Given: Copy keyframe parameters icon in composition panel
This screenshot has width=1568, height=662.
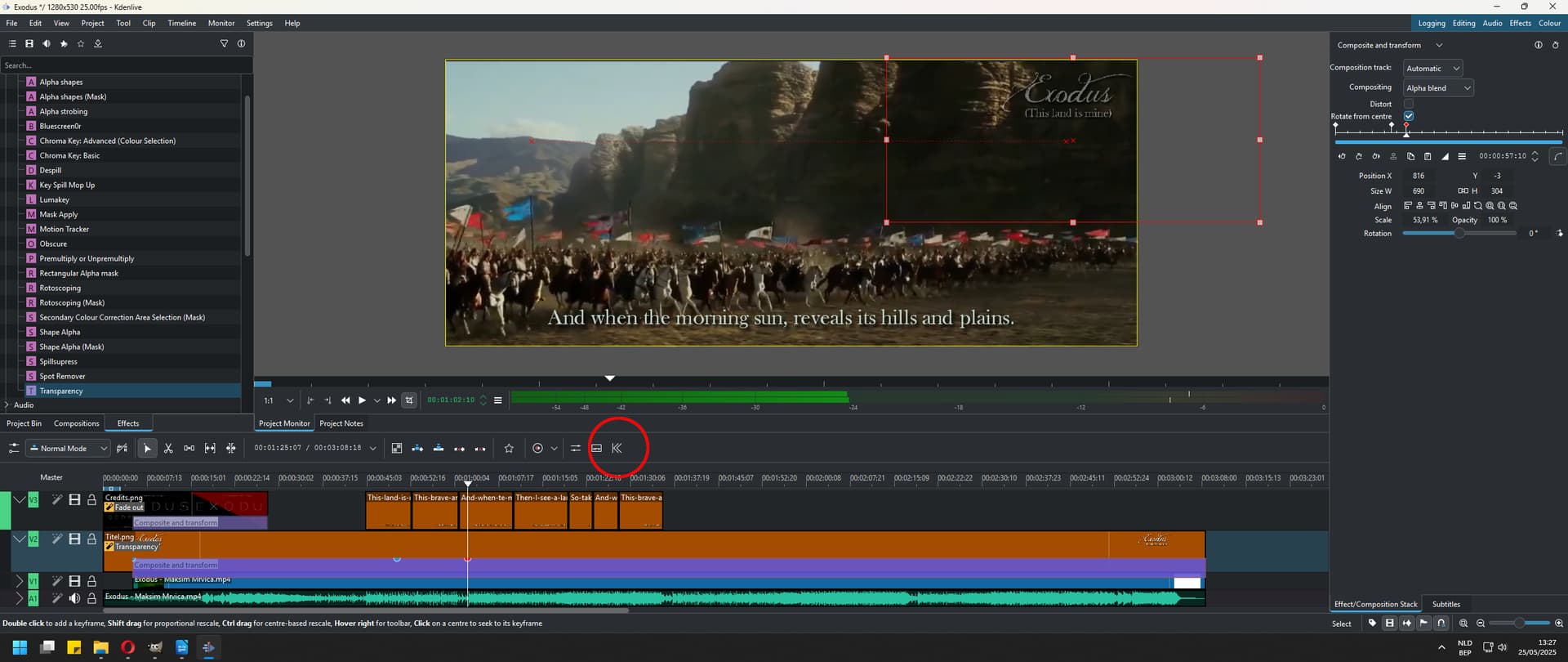Looking at the screenshot, I should (x=1410, y=156).
